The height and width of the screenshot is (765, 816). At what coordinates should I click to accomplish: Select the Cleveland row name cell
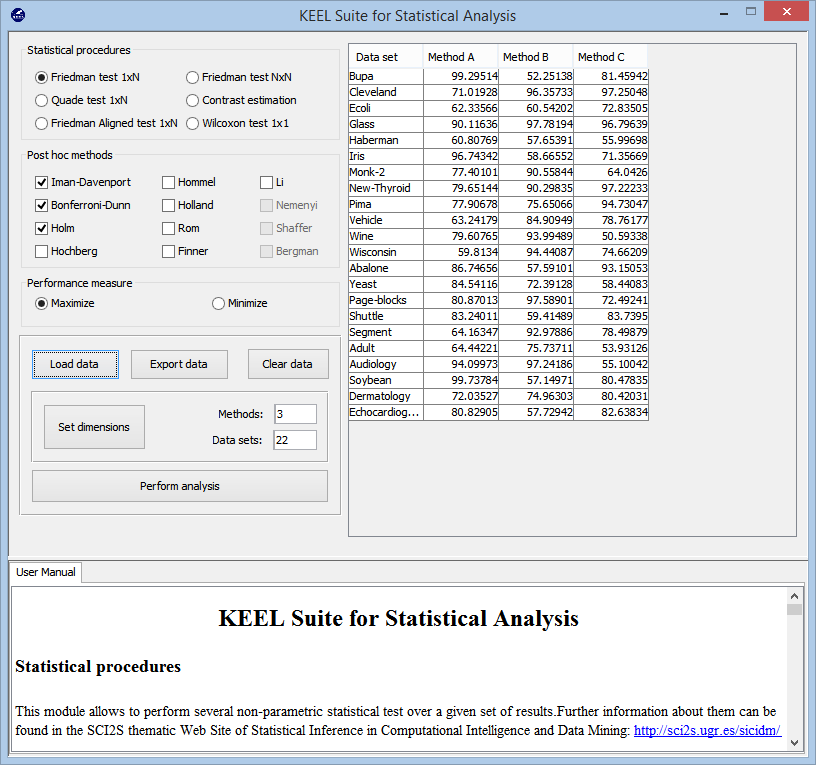click(x=386, y=92)
